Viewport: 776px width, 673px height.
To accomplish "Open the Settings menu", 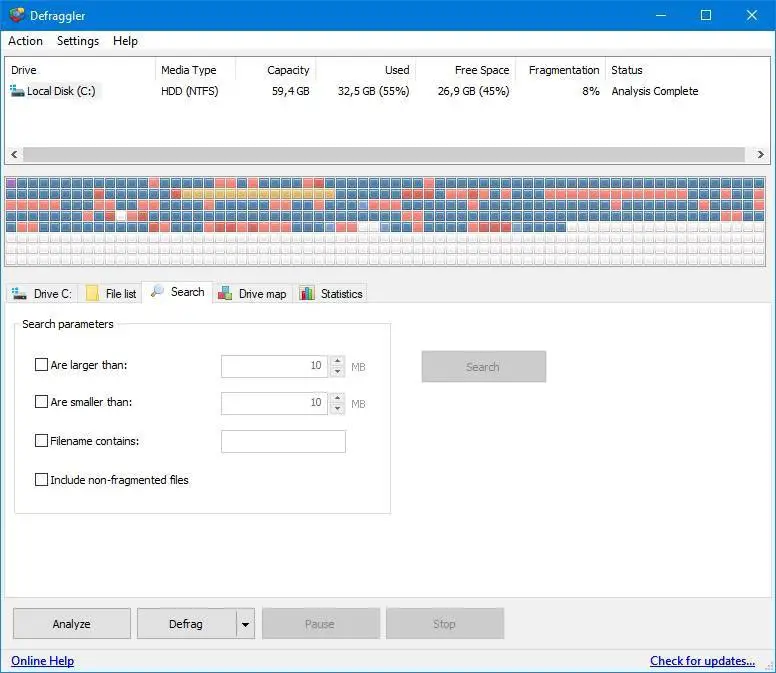I will 78,41.
